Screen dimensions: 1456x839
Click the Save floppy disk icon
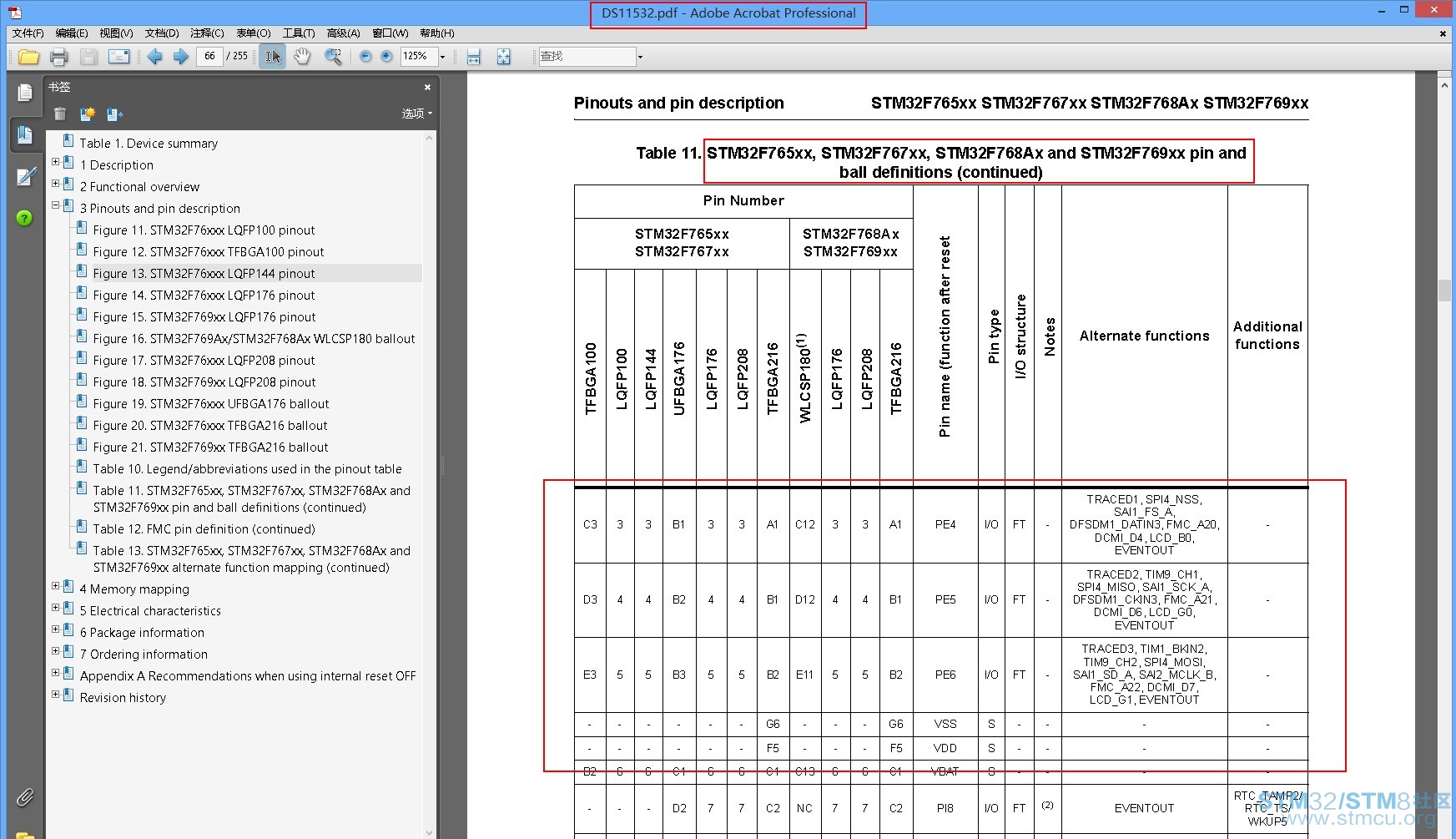coord(88,57)
